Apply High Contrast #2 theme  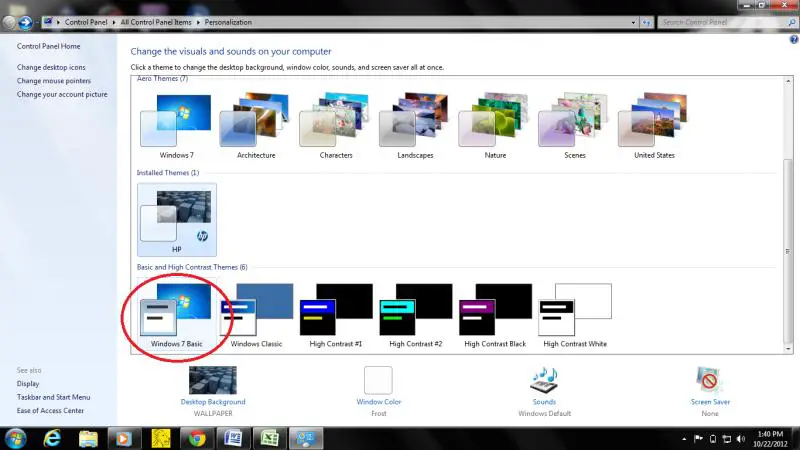click(x=415, y=315)
